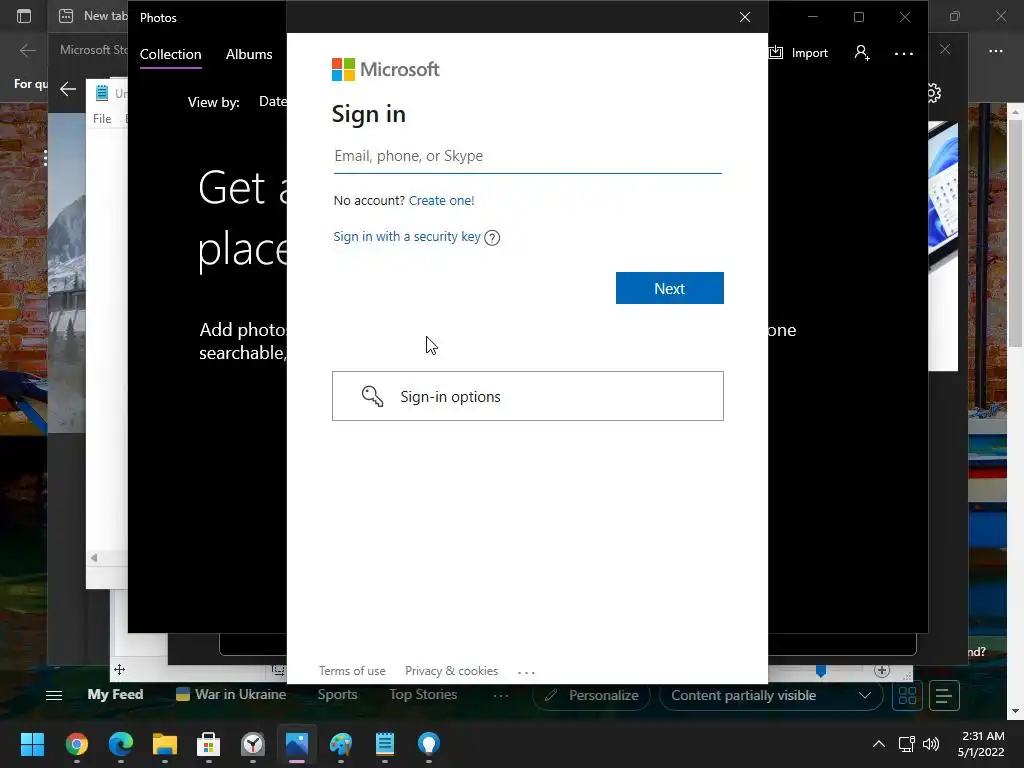Open tab actions icon in Edge

click(x=24, y=16)
